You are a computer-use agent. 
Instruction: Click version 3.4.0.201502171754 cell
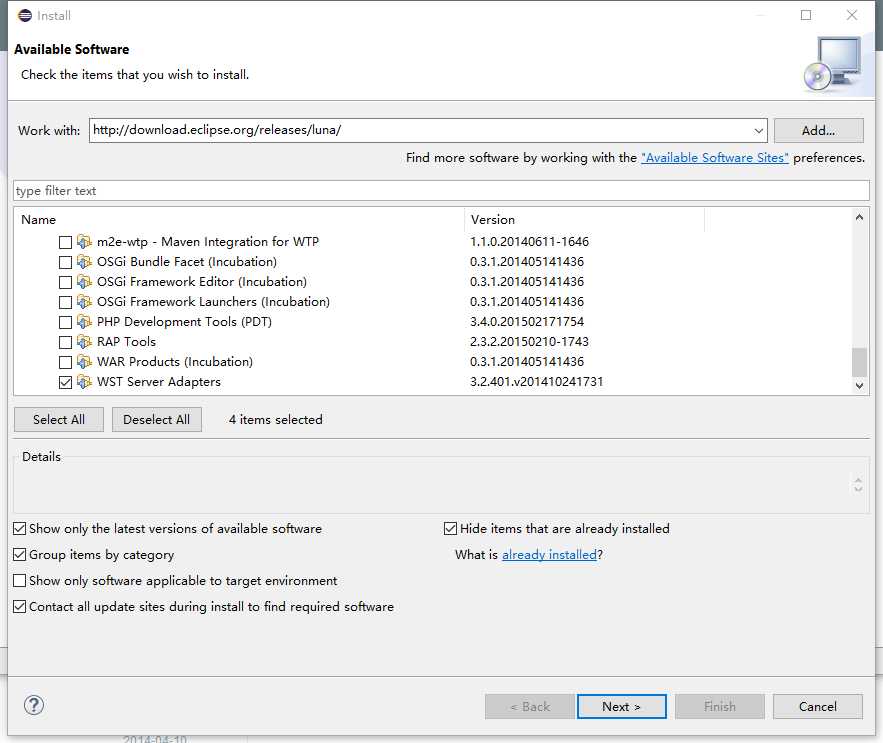[x=527, y=322]
